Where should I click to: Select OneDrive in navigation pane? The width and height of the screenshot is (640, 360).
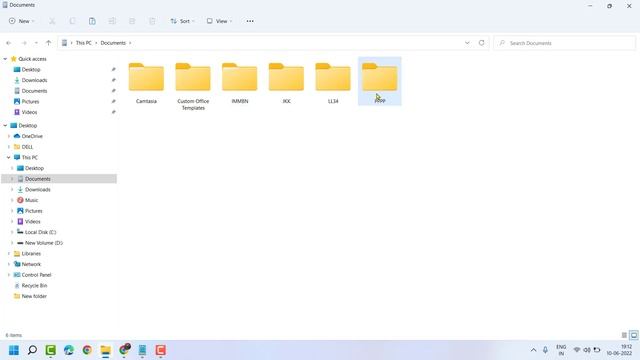[32, 136]
